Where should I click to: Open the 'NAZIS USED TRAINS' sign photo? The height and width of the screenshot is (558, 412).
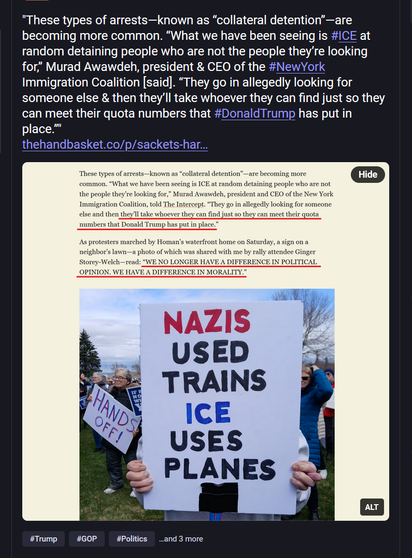coord(207,404)
